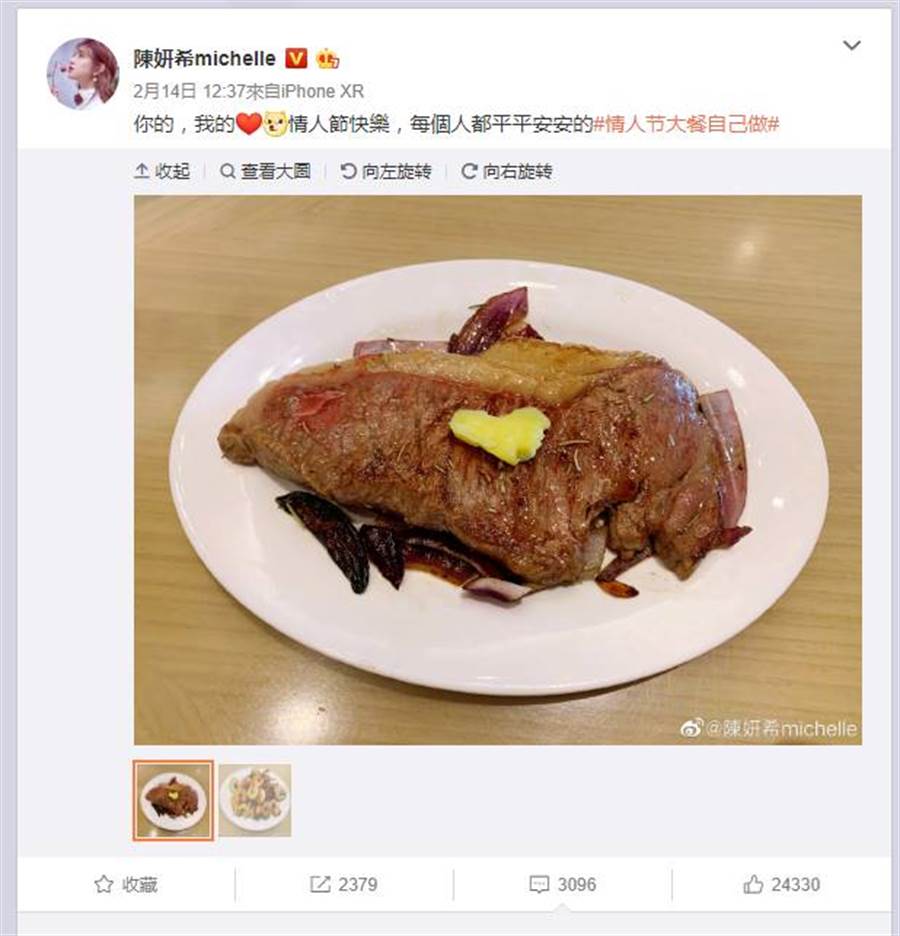
Task: View large image with 查看大圖
Action: coord(266,171)
